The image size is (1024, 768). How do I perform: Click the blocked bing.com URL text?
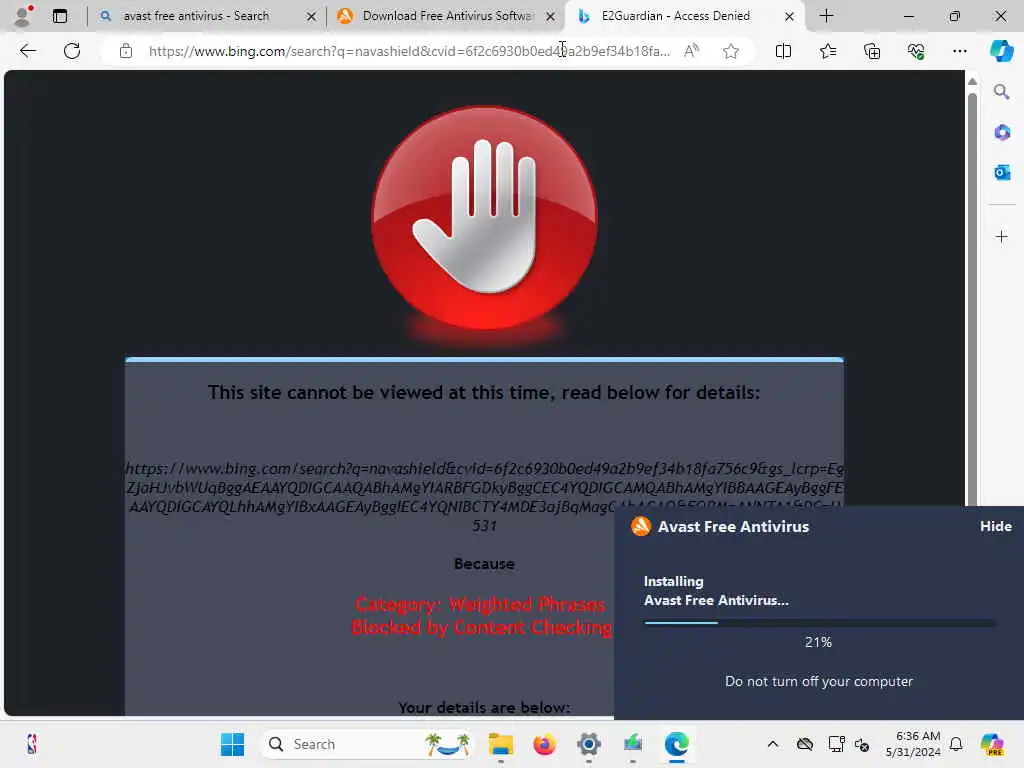(x=485, y=496)
